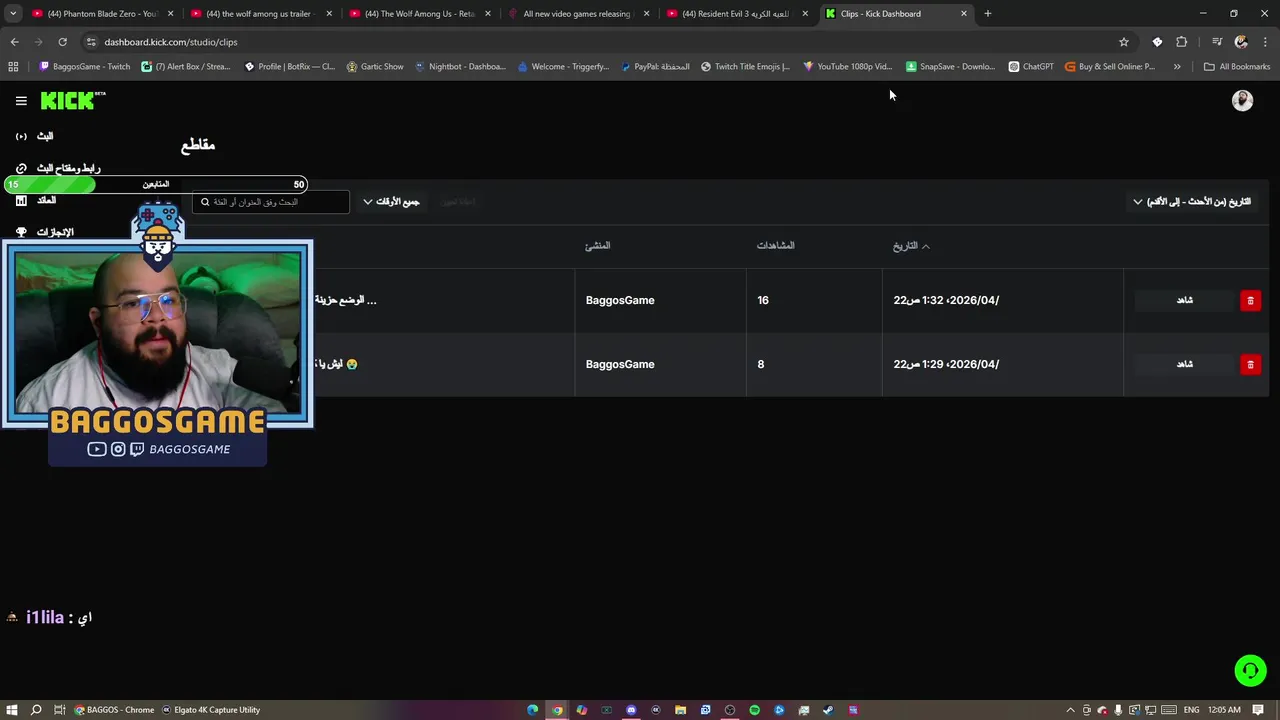Open the achievements trophy sidebar item
This screenshot has height=720, width=1280.
(46, 232)
